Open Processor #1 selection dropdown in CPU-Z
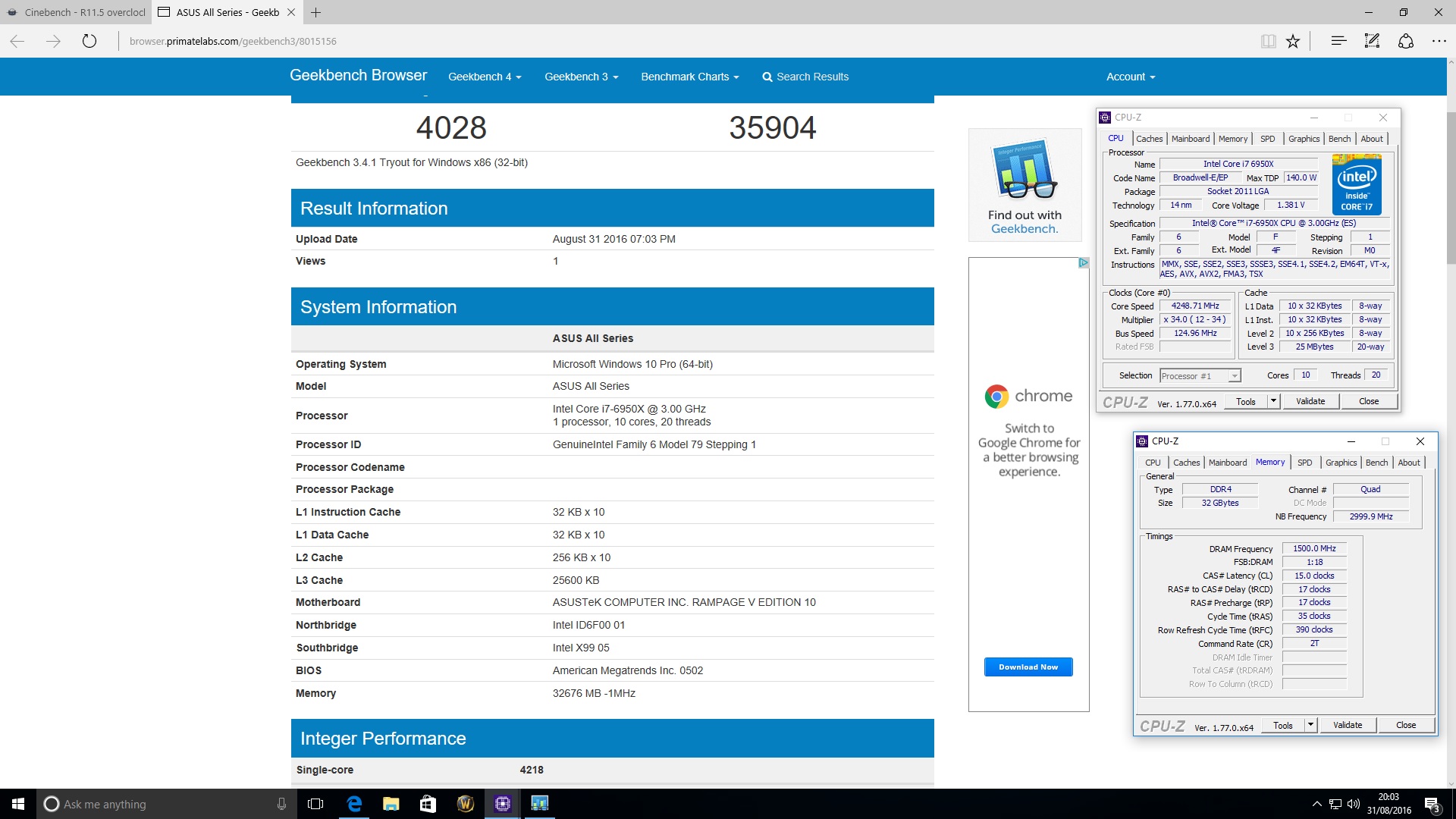The image size is (1456, 819). tap(1200, 375)
